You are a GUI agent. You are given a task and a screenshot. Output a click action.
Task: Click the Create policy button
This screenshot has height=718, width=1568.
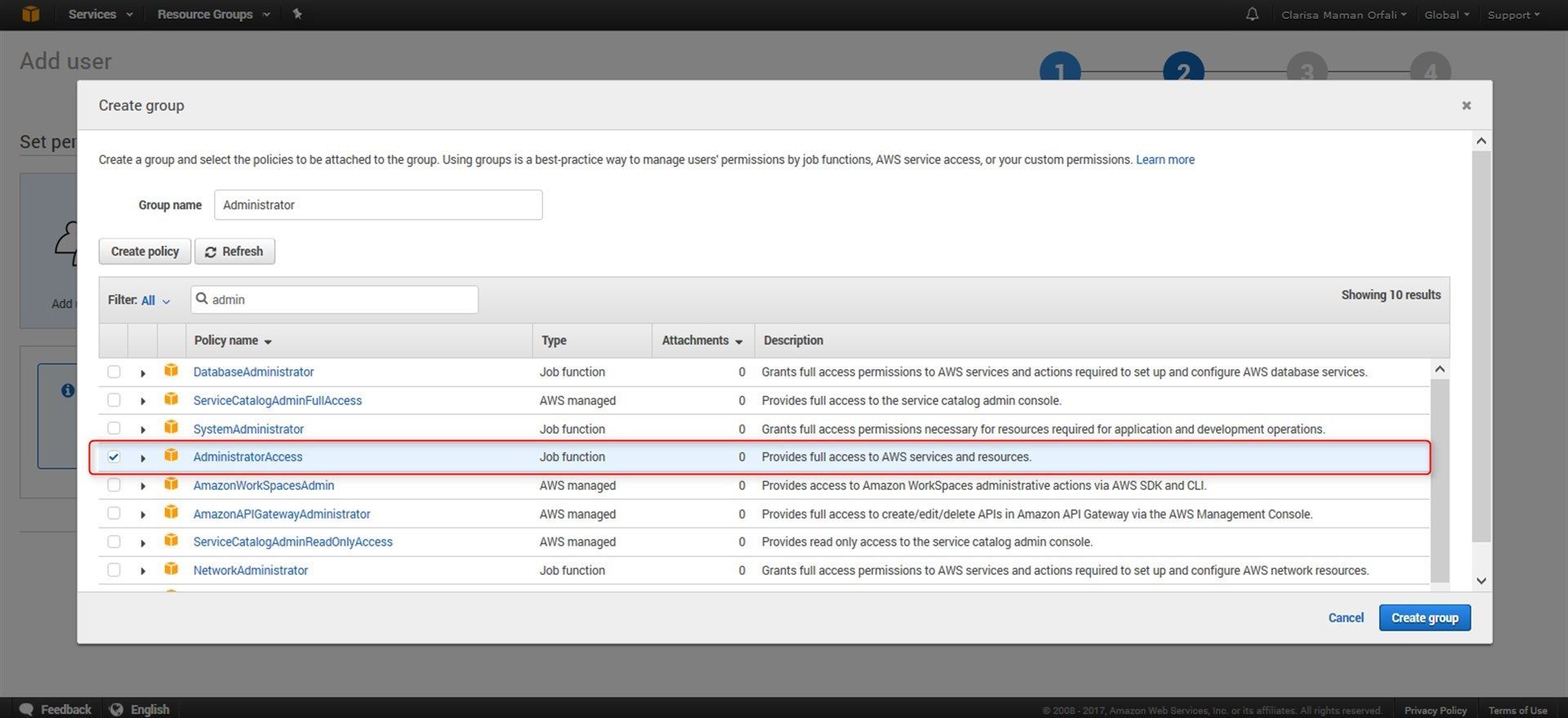(x=145, y=252)
